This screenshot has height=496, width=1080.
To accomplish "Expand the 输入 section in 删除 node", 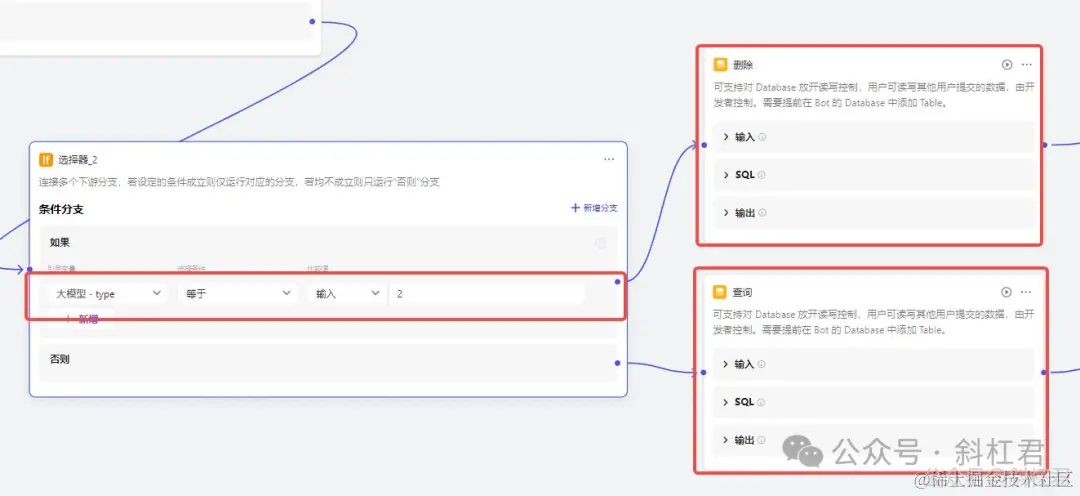I will [873, 137].
